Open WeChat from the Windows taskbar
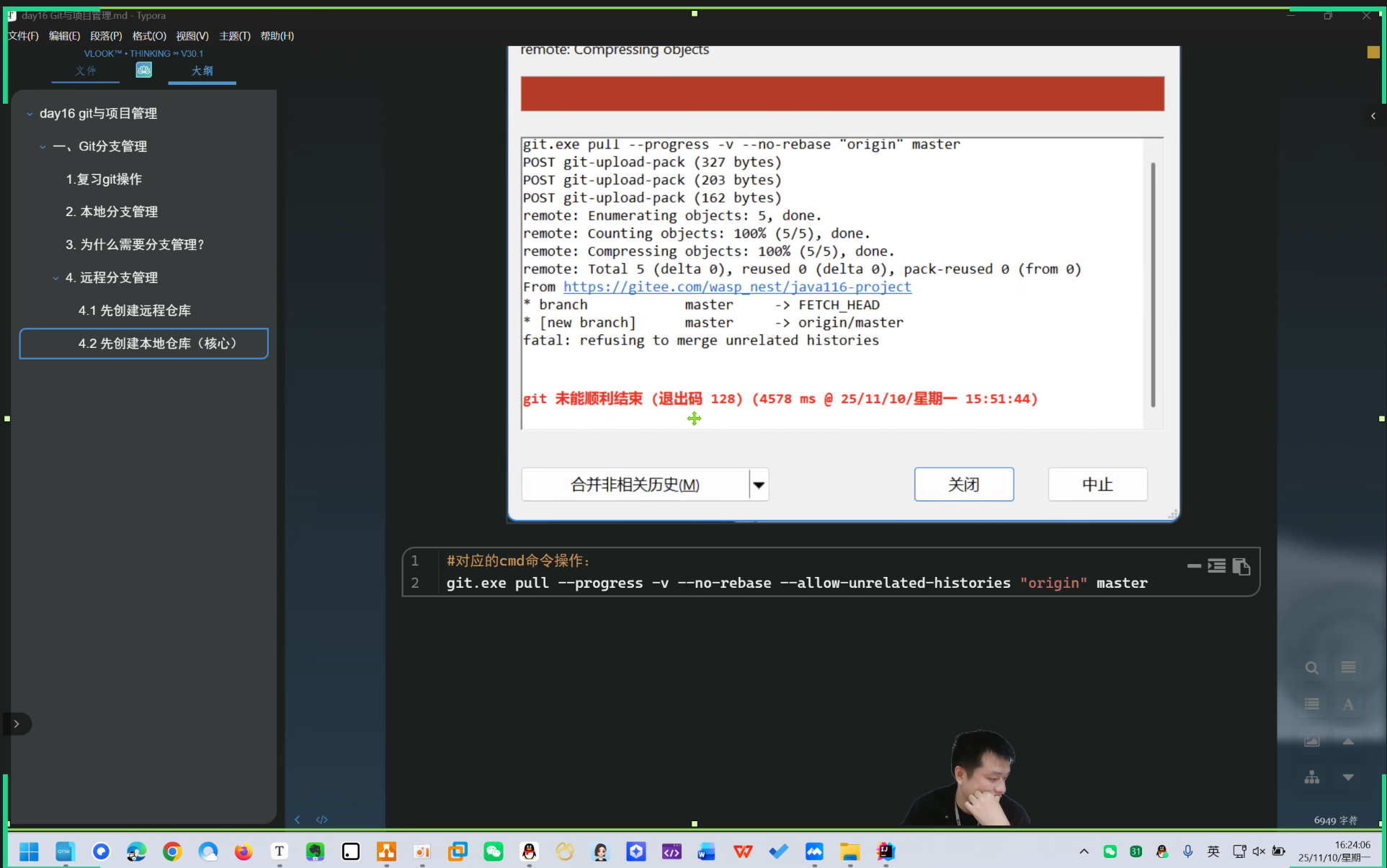Screen dimensions: 1387x868 click(494, 852)
